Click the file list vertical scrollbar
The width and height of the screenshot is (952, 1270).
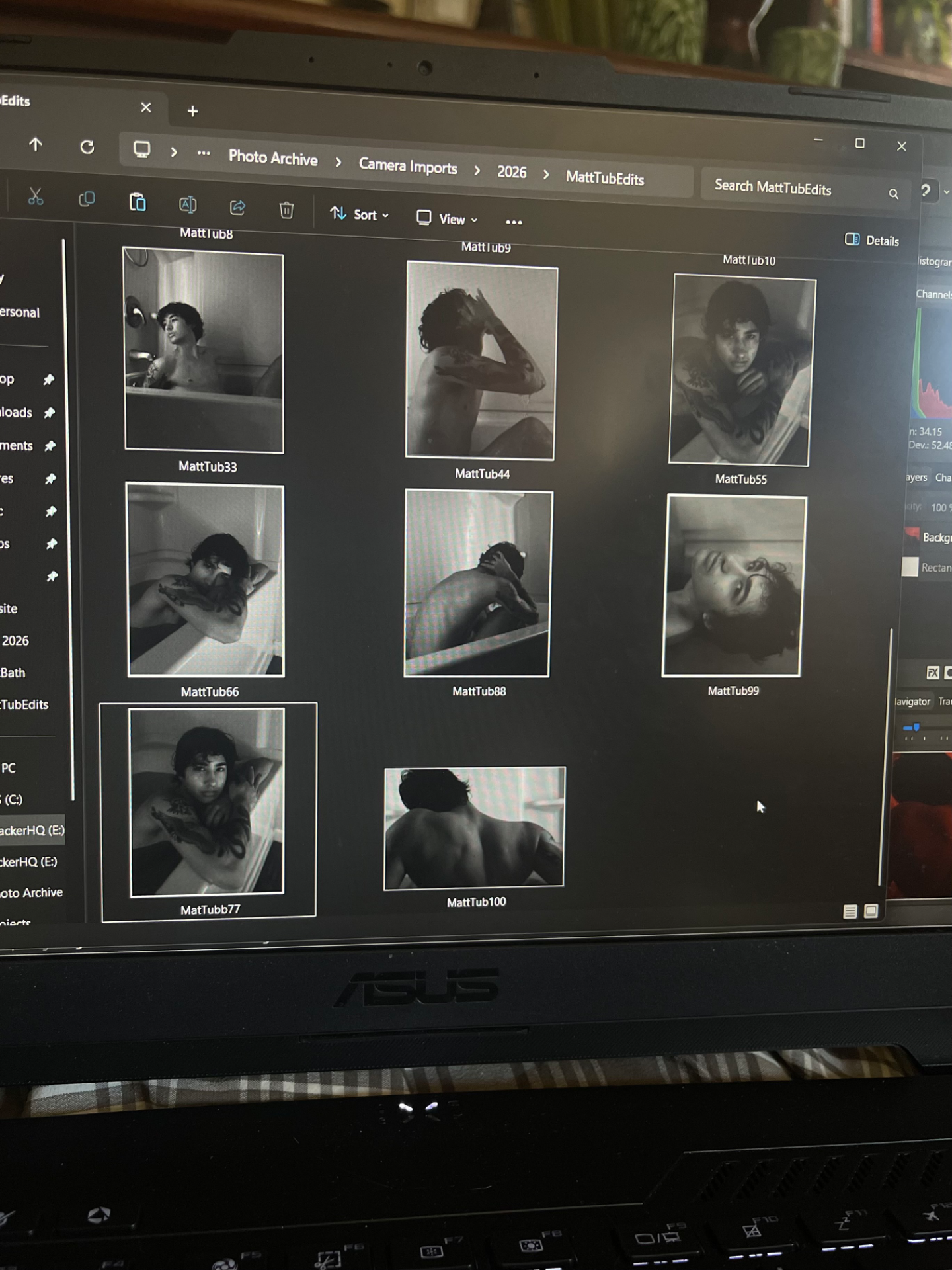[886, 757]
